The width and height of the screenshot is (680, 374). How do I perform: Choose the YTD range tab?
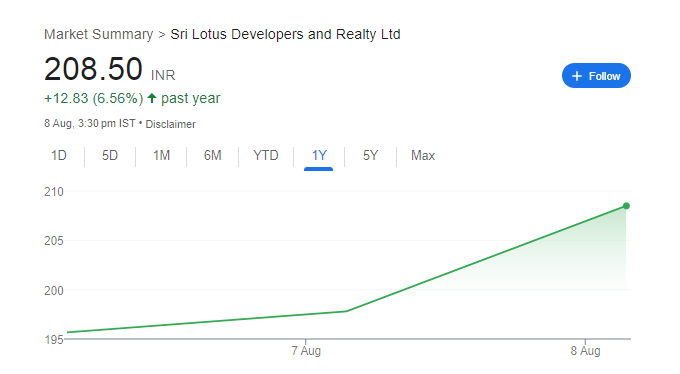tap(266, 155)
